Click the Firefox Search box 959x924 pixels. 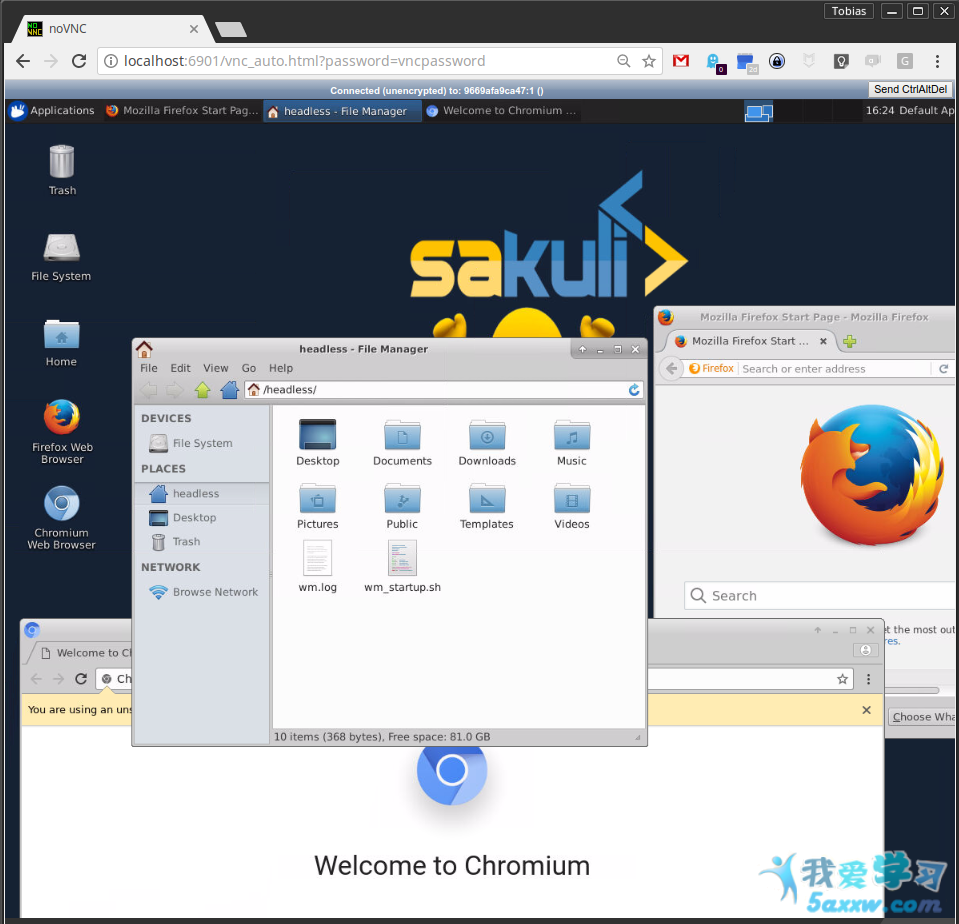coord(820,596)
